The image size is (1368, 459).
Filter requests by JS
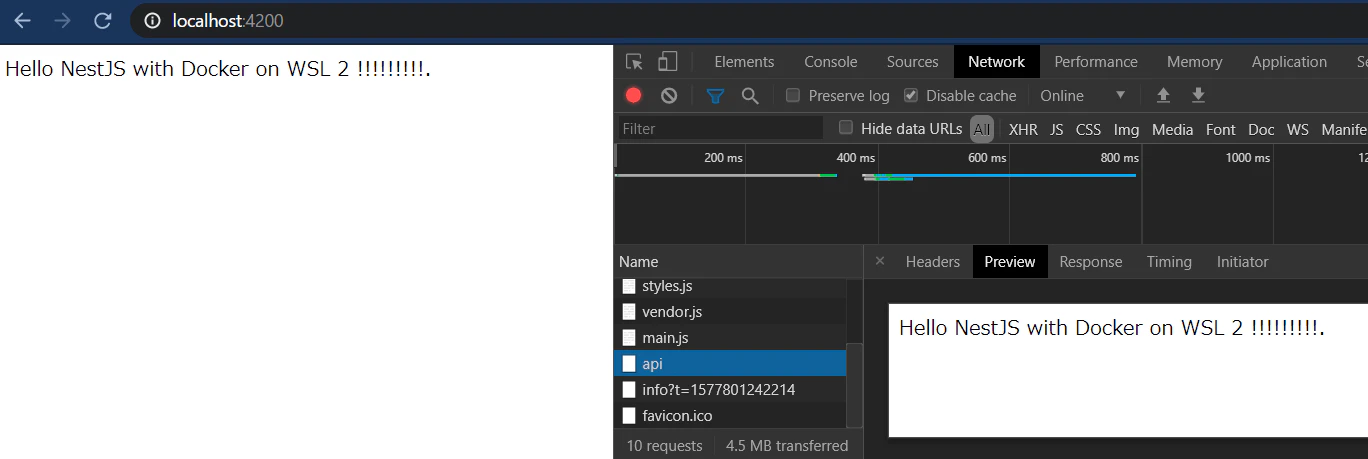pyautogui.click(x=1057, y=129)
